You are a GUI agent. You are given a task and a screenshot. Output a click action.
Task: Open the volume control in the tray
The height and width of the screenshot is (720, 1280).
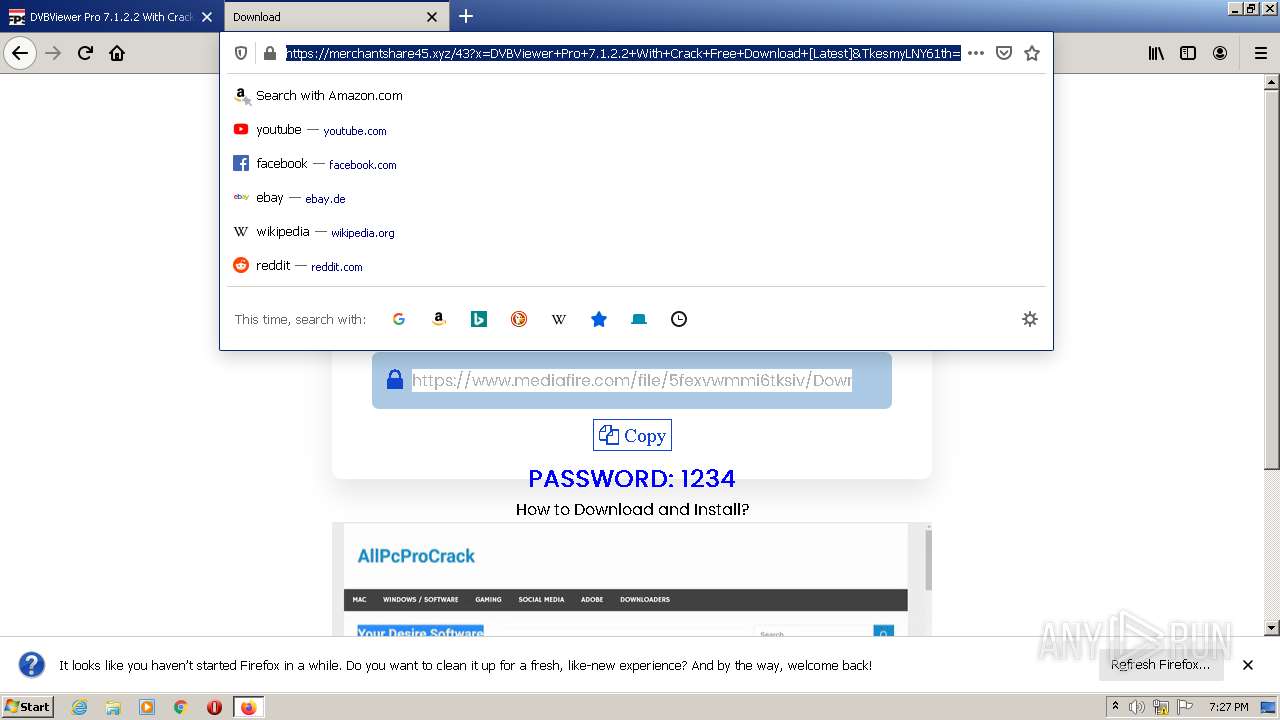coord(1137,707)
